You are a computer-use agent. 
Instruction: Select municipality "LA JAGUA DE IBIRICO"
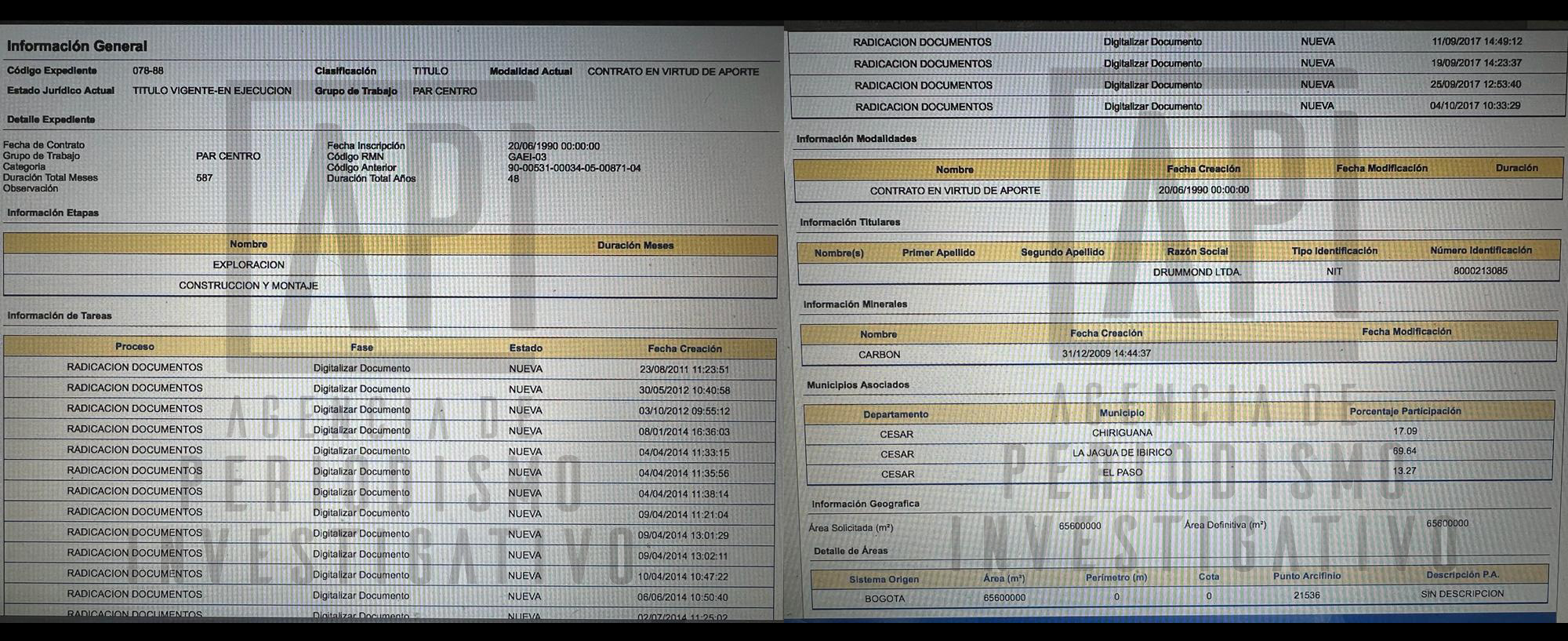[1122, 453]
